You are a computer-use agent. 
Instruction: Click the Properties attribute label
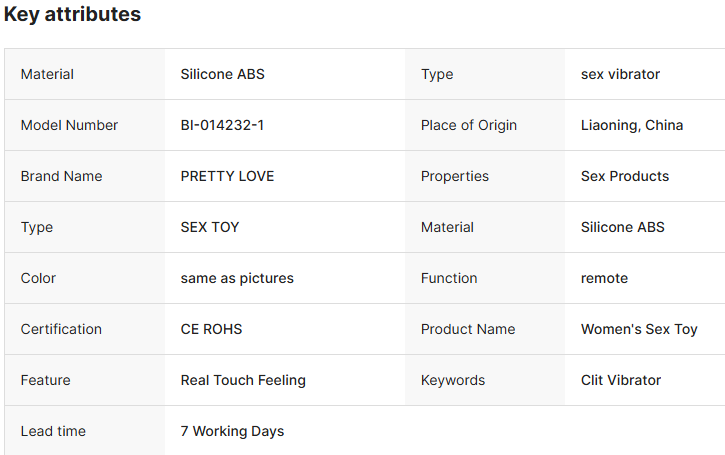click(x=455, y=176)
